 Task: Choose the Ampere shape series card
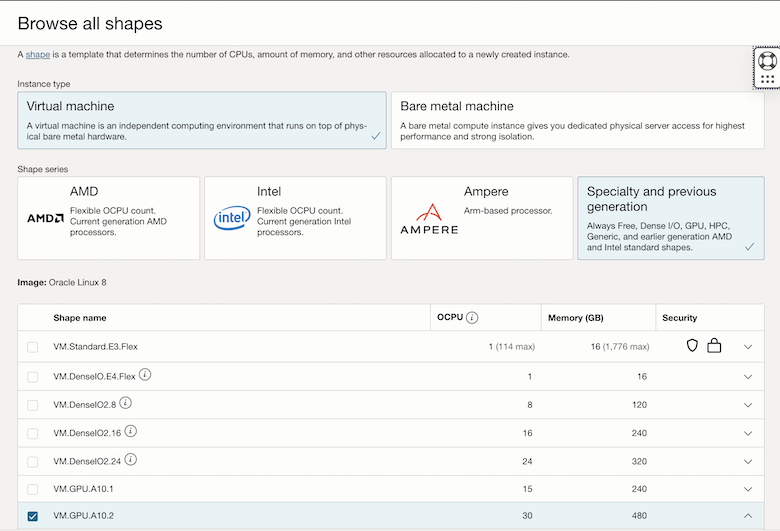[x=480, y=218]
